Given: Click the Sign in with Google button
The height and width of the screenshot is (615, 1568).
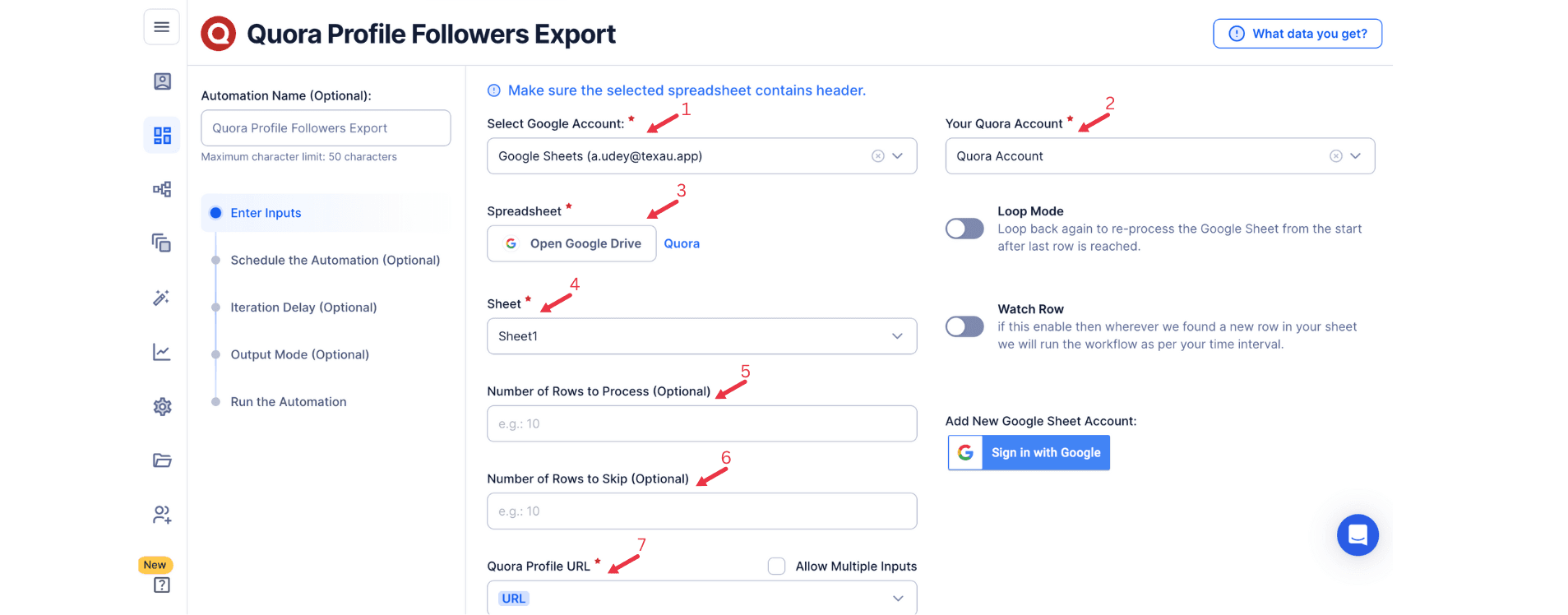Looking at the screenshot, I should pos(1029,453).
